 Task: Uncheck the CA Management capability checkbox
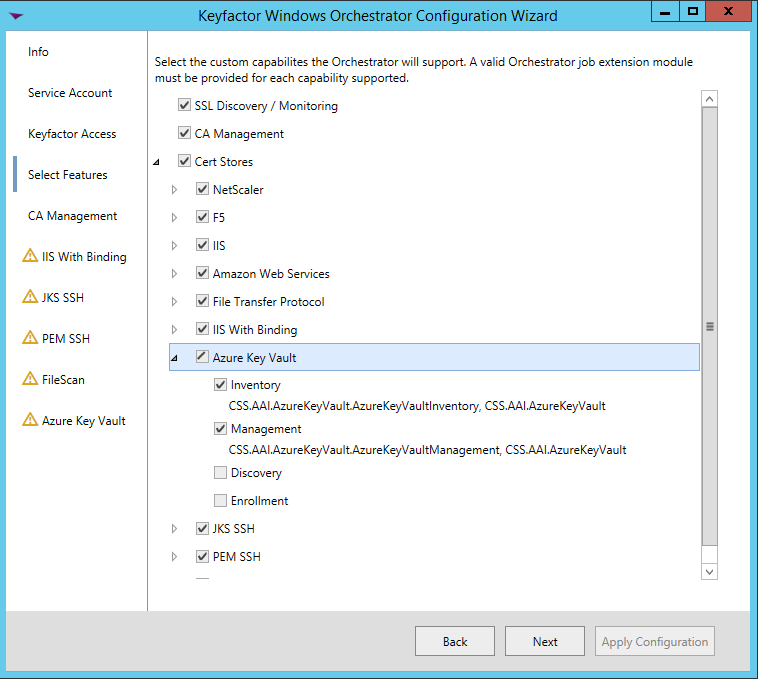tap(184, 133)
